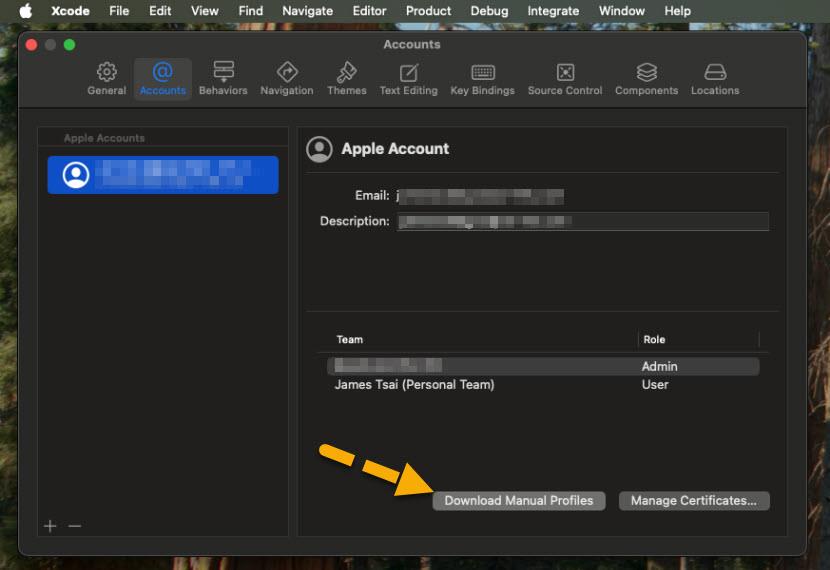The image size is (830, 570).
Task: Open the Apple menu
Action: click(x=25, y=11)
